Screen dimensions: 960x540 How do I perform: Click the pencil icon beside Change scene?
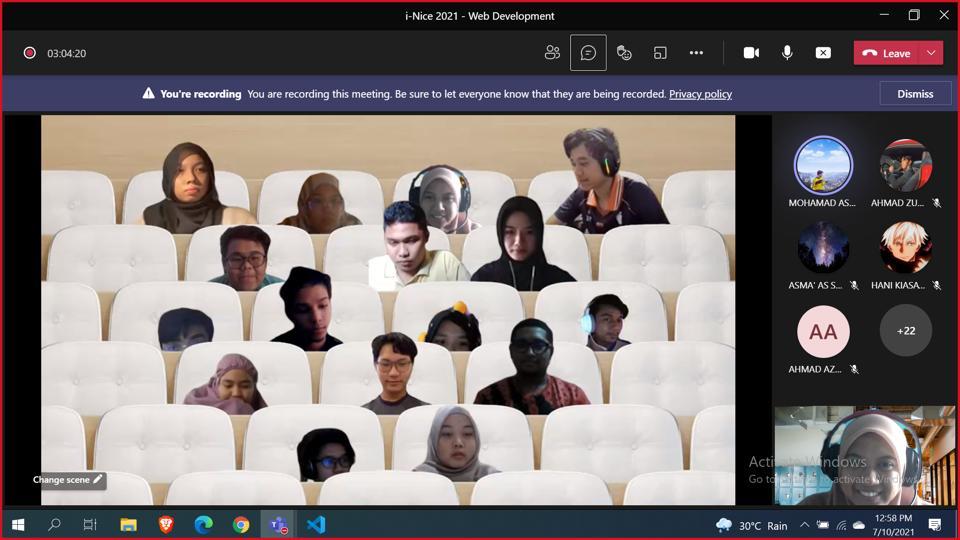[98, 480]
